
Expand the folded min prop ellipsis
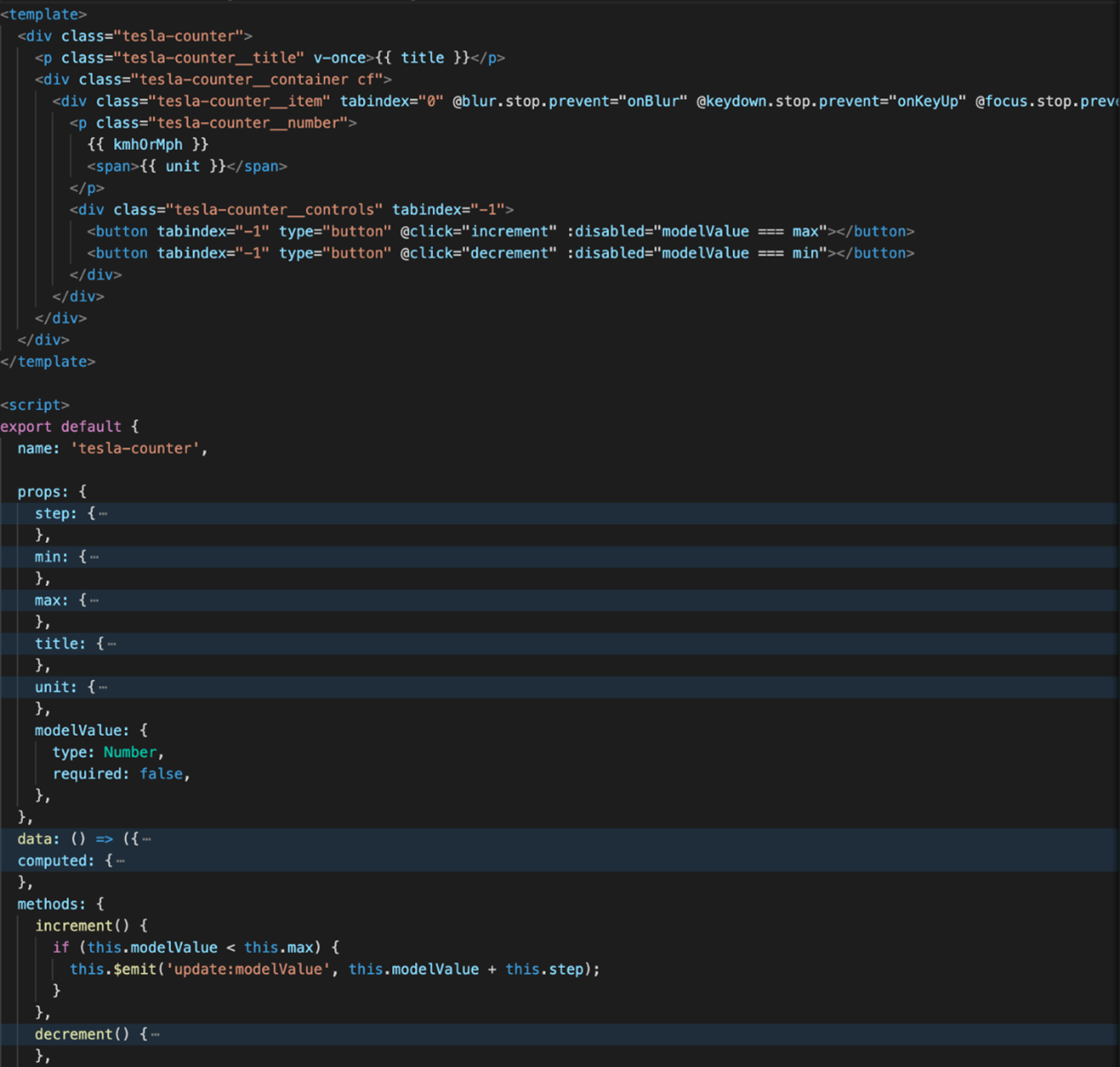(95, 558)
